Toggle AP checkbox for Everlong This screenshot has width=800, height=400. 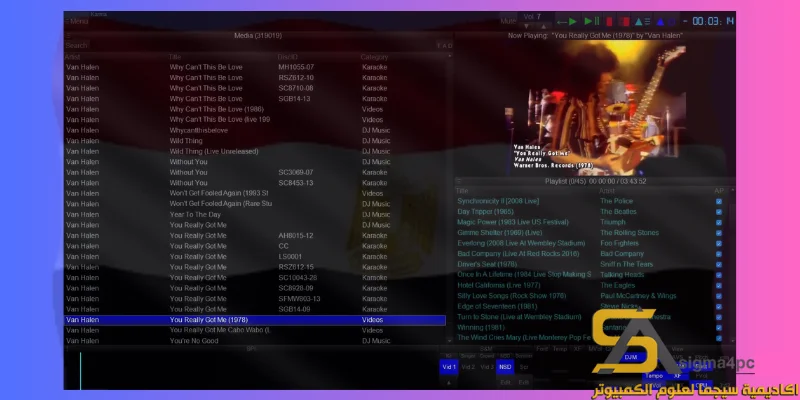[x=719, y=244]
